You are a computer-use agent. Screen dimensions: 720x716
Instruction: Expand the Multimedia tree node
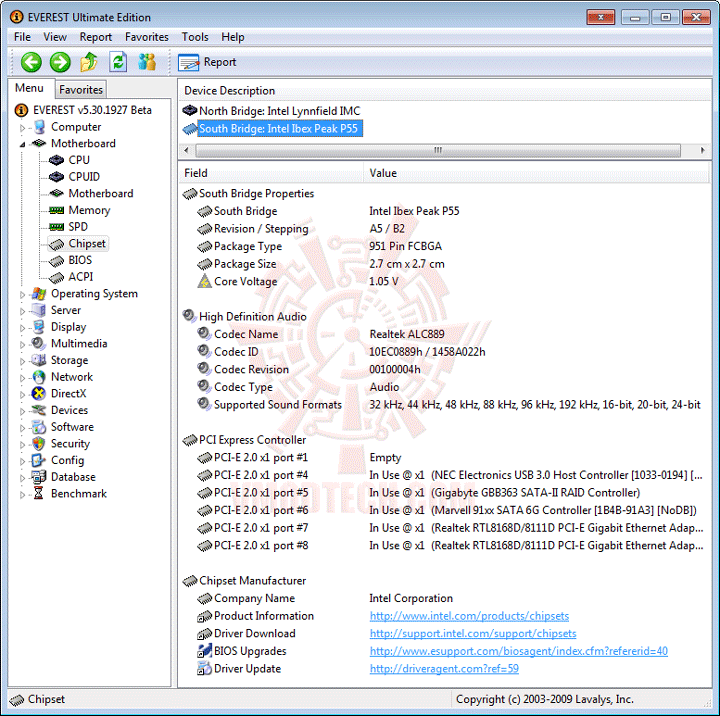coord(22,344)
